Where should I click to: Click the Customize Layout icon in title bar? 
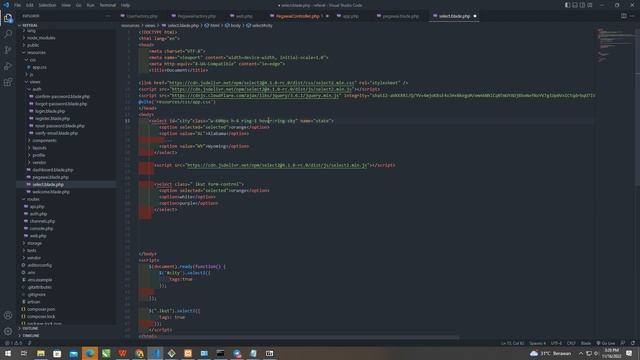pos(589,5)
